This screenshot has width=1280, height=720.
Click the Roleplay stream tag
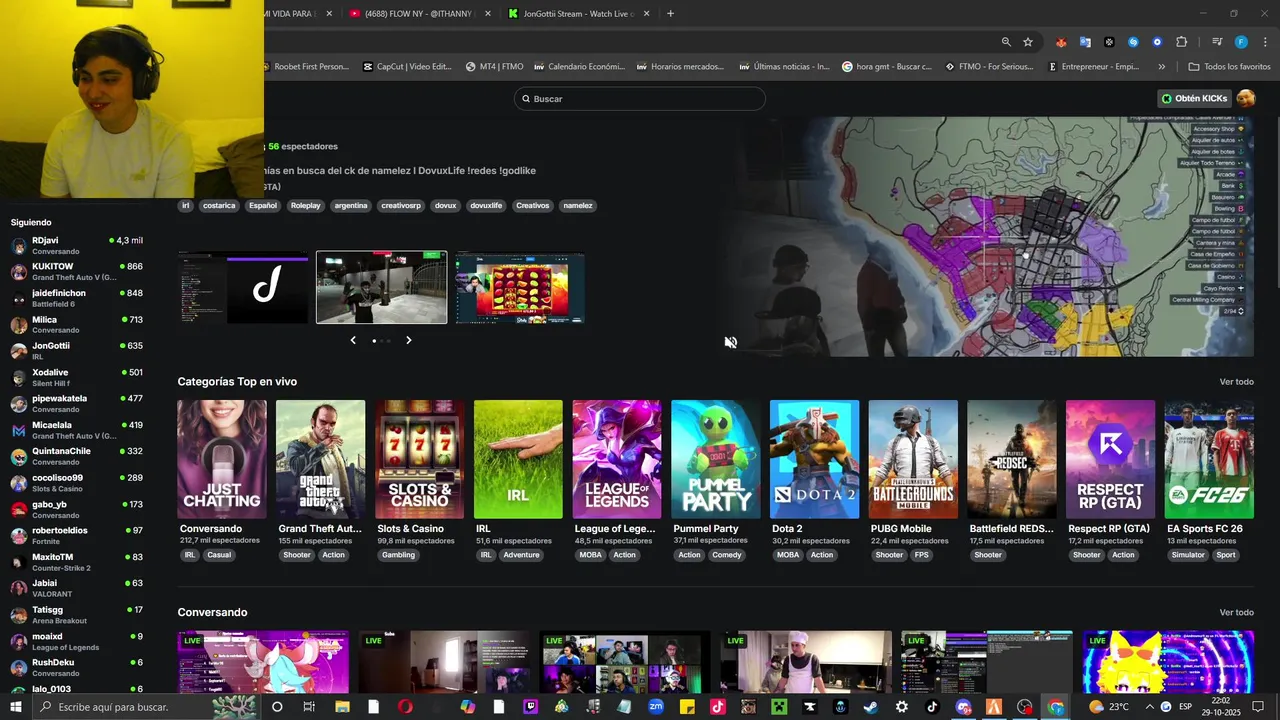[305, 206]
